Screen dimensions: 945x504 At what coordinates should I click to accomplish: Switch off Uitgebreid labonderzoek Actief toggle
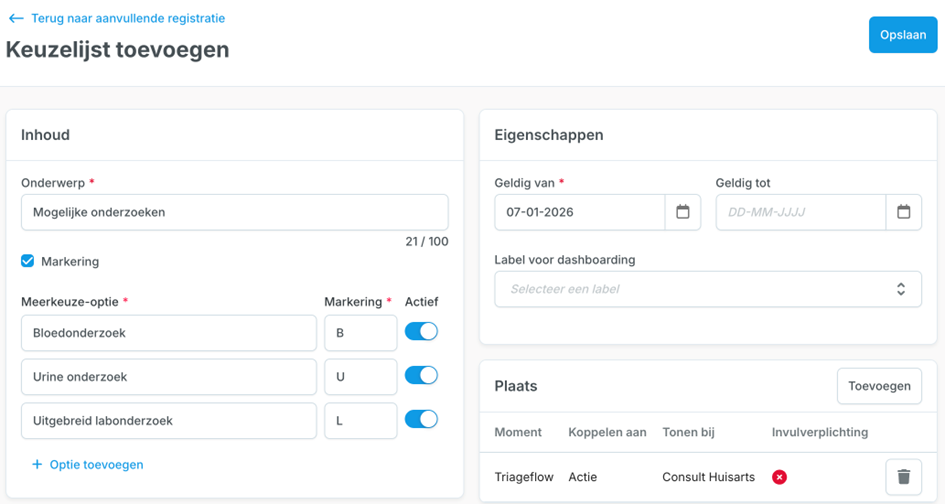click(421, 420)
